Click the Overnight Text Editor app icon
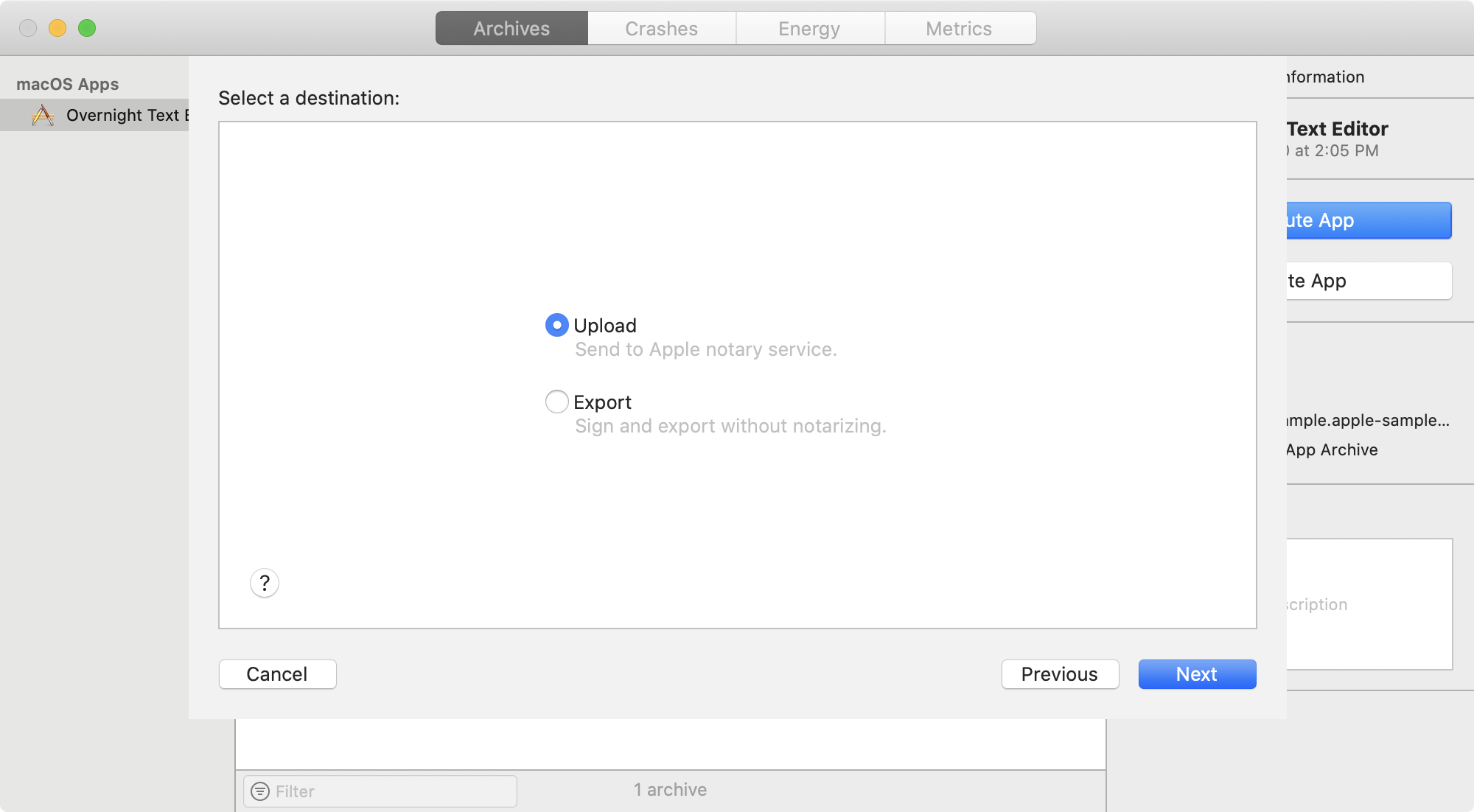1474x812 pixels. (43, 115)
